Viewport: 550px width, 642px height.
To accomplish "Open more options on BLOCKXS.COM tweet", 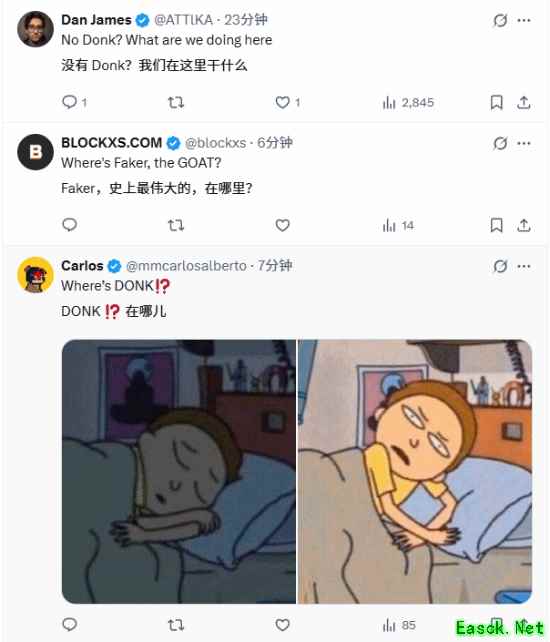I will (x=524, y=143).
